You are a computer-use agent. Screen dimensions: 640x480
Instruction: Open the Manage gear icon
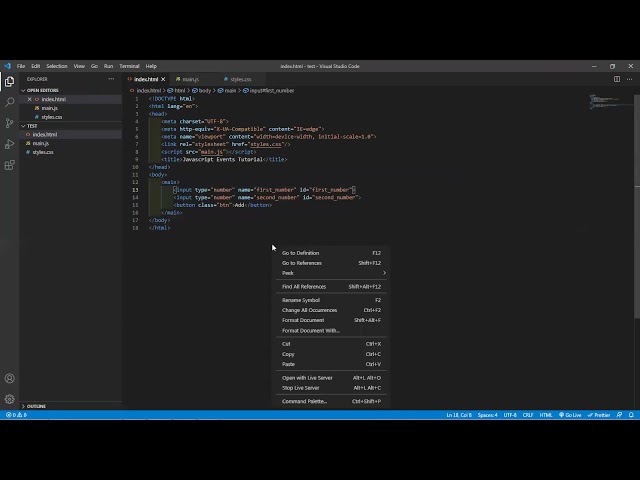click(9, 399)
